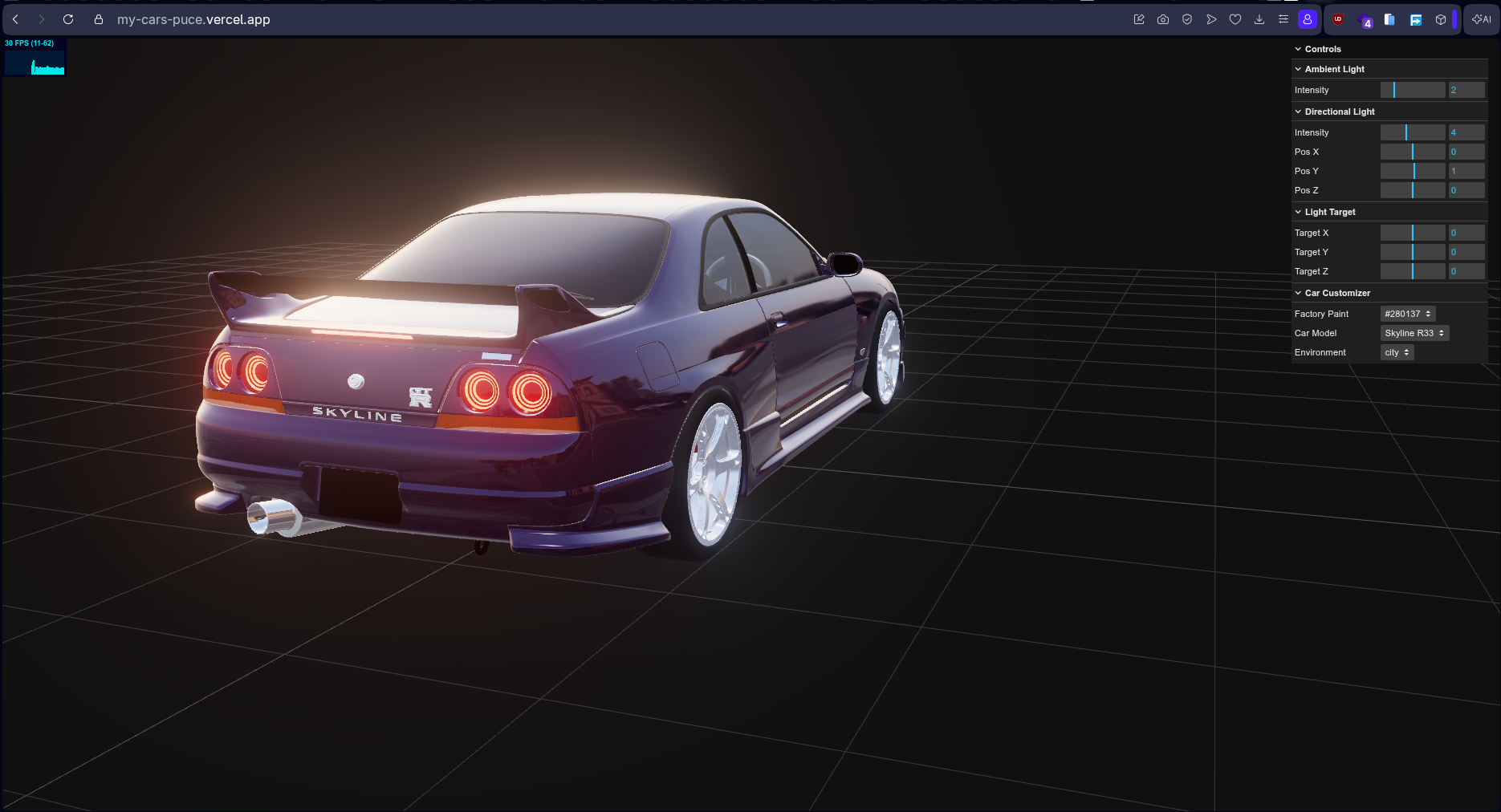Adjust the Target X slider

[x=1413, y=233]
